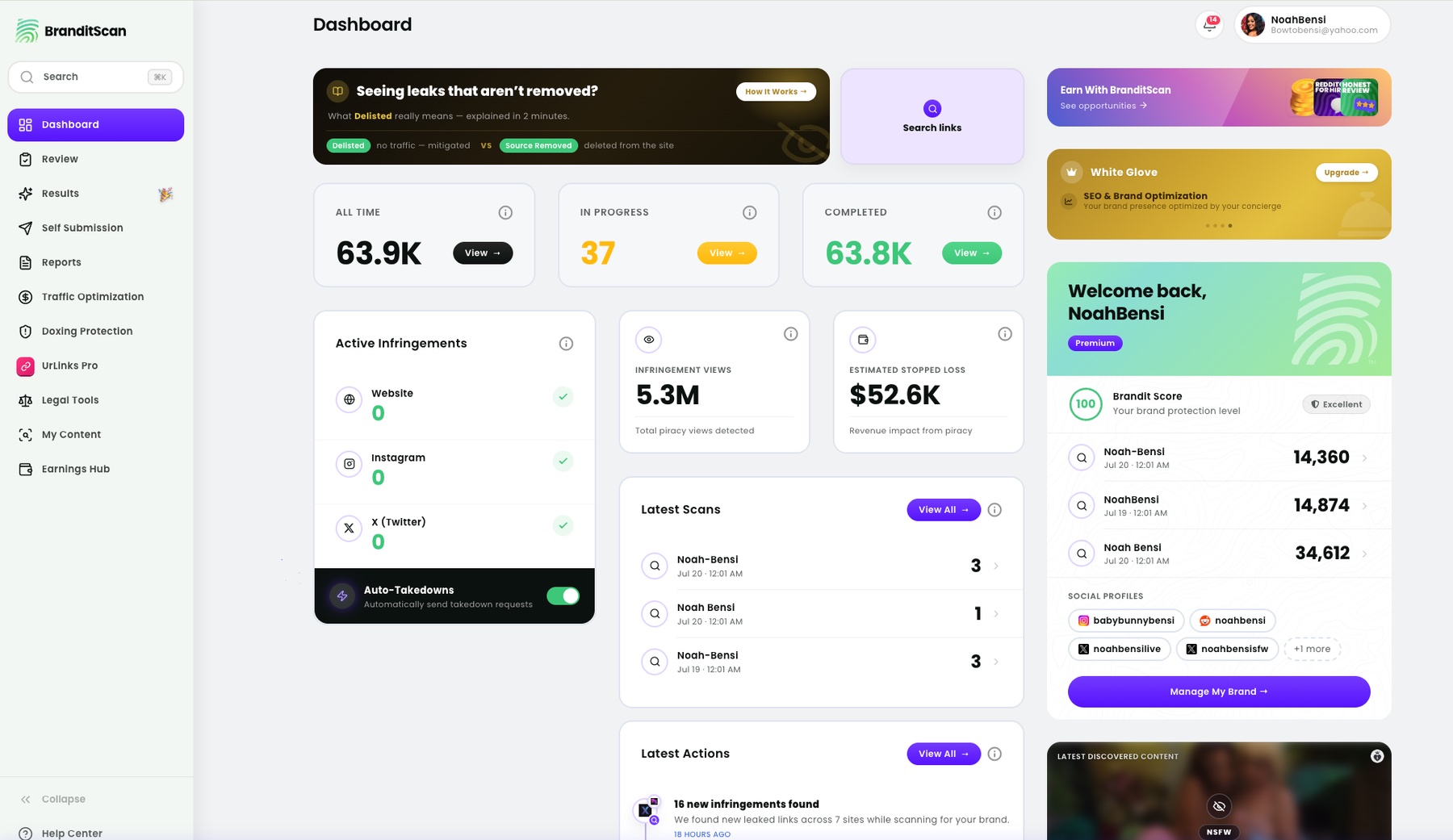Open the Earnings Hub sidebar item
The width and height of the screenshot is (1453, 840).
click(x=96, y=470)
